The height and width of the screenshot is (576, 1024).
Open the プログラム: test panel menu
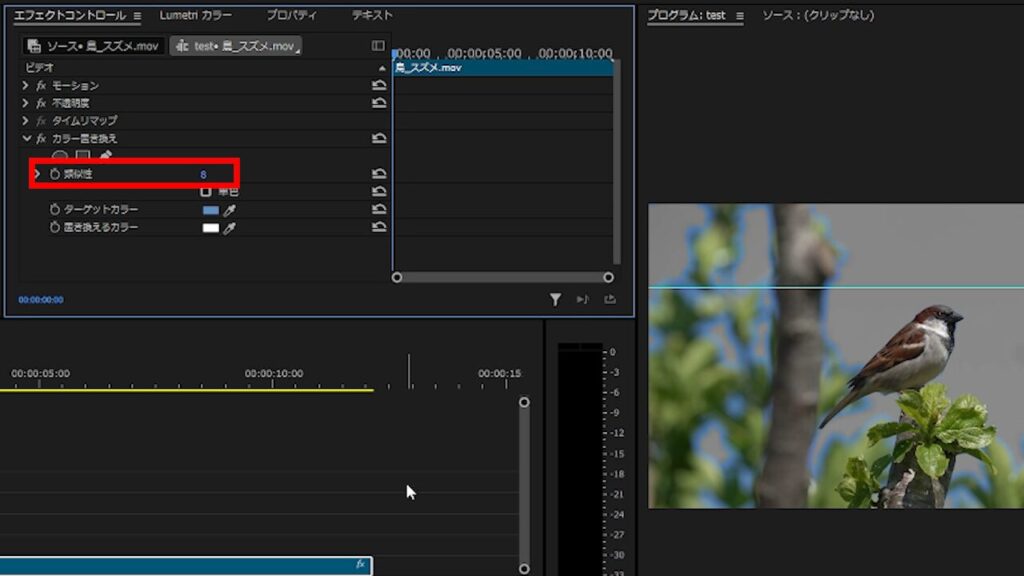point(739,16)
